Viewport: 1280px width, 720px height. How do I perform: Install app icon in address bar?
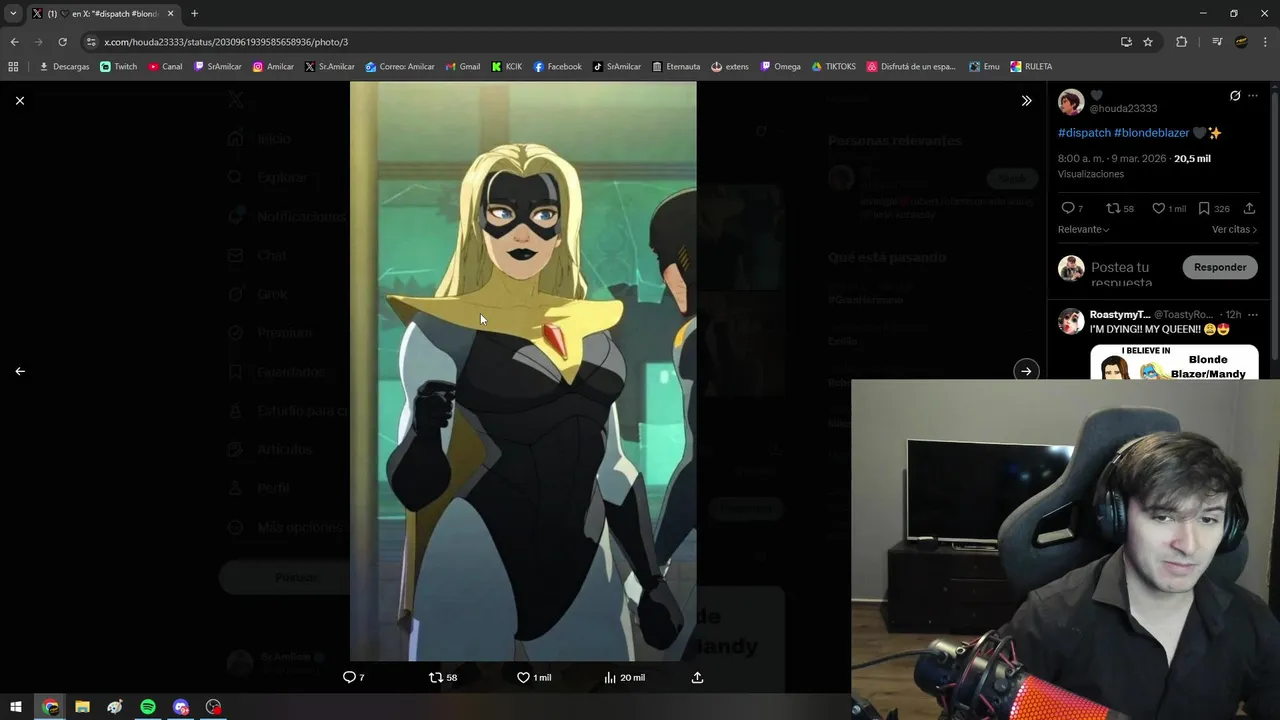1126,42
